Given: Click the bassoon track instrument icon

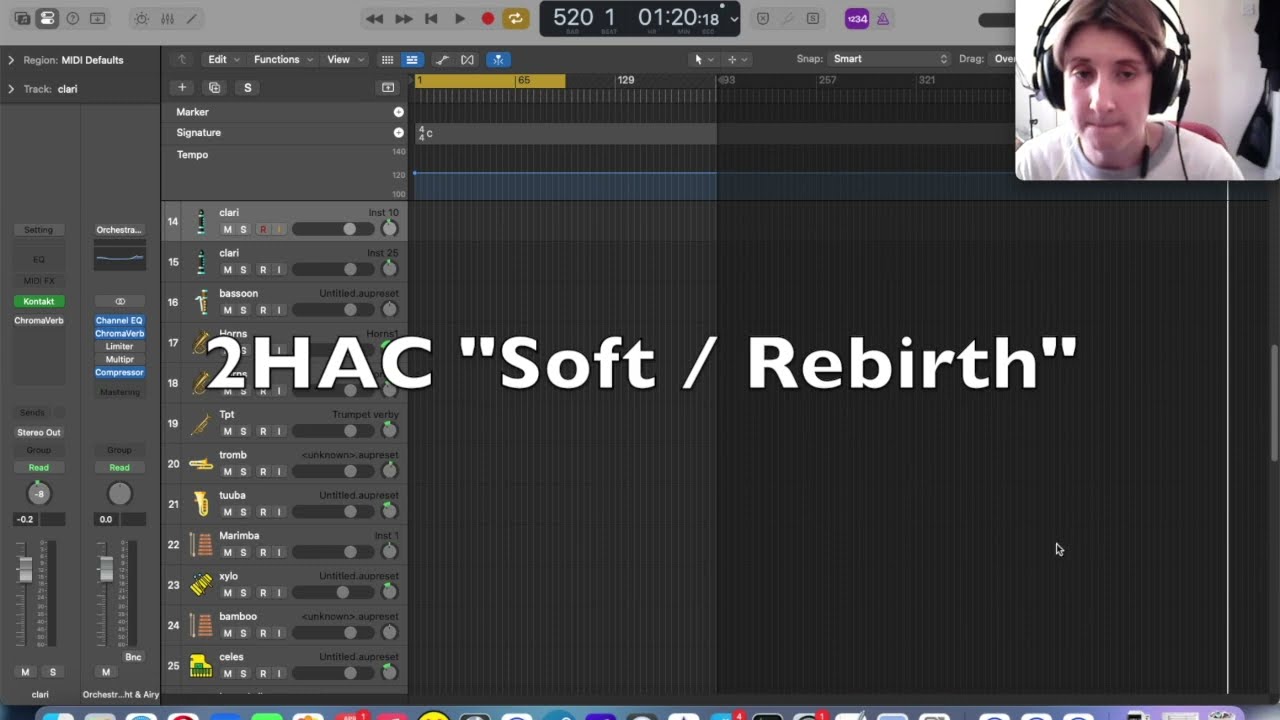Looking at the screenshot, I should click(201, 302).
